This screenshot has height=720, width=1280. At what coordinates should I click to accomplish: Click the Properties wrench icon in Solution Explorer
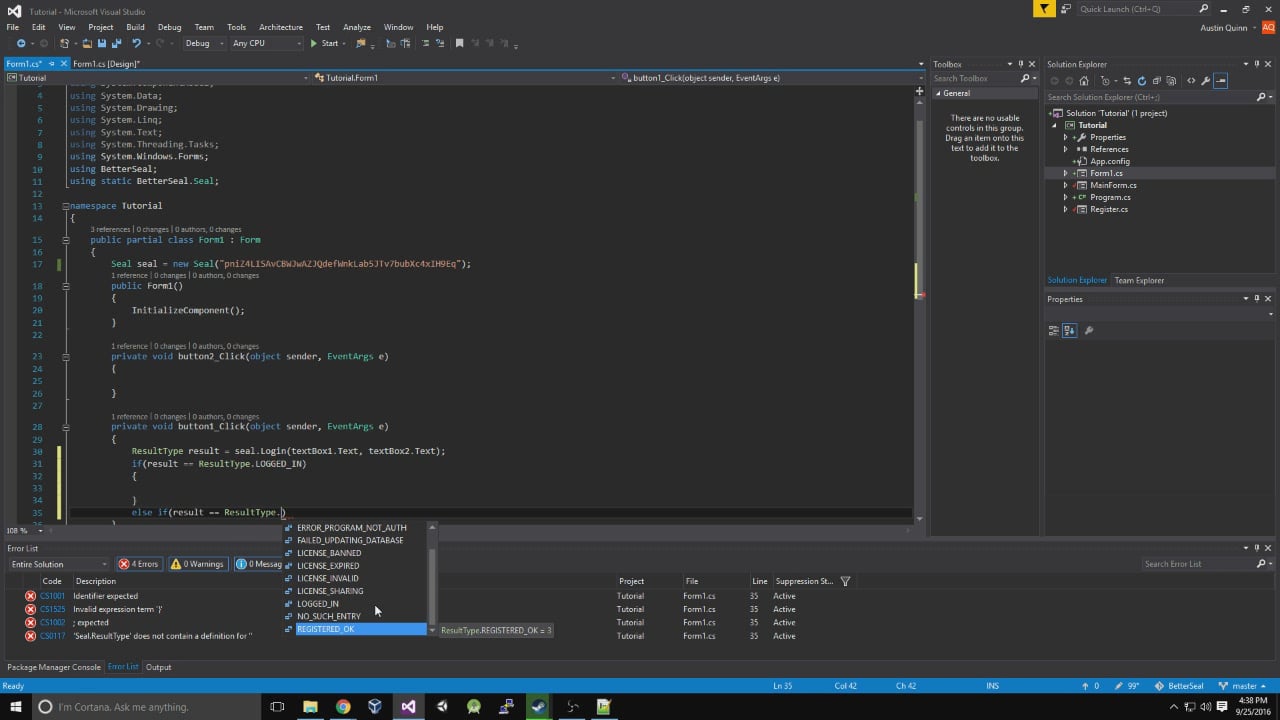click(x=1205, y=81)
